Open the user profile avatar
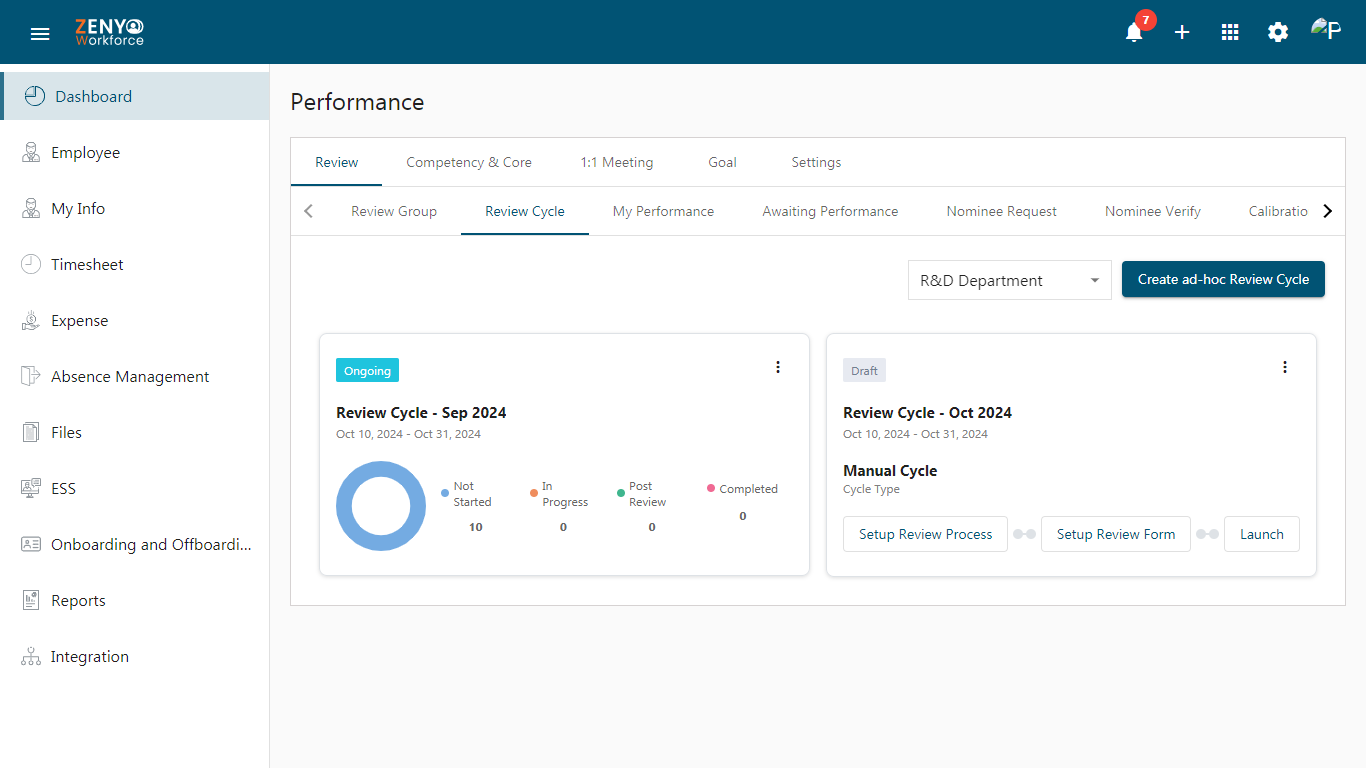This screenshot has height=768, width=1366. [1326, 30]
